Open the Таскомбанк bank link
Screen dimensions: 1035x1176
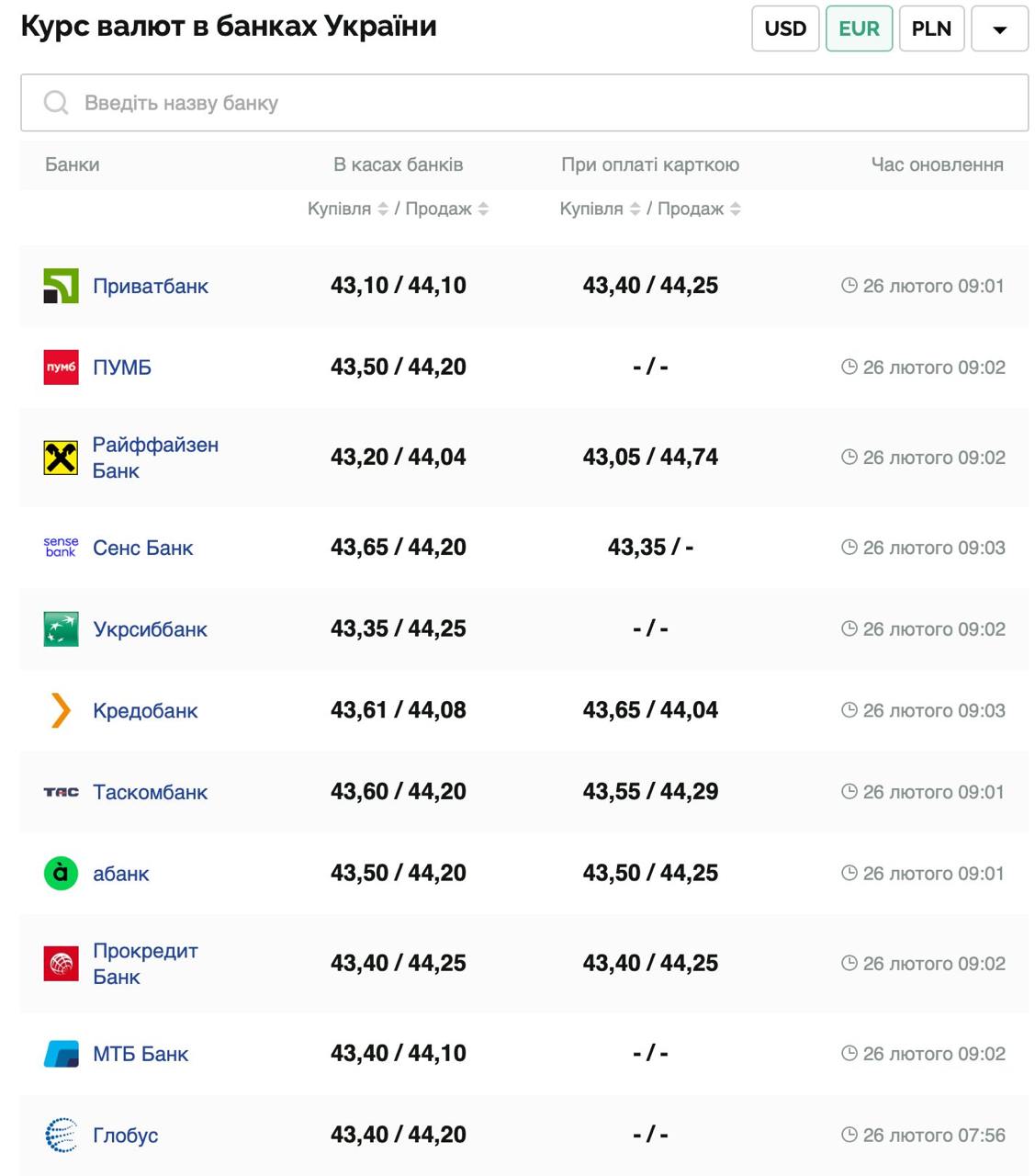pyautogui.click(x=150, y=792)
